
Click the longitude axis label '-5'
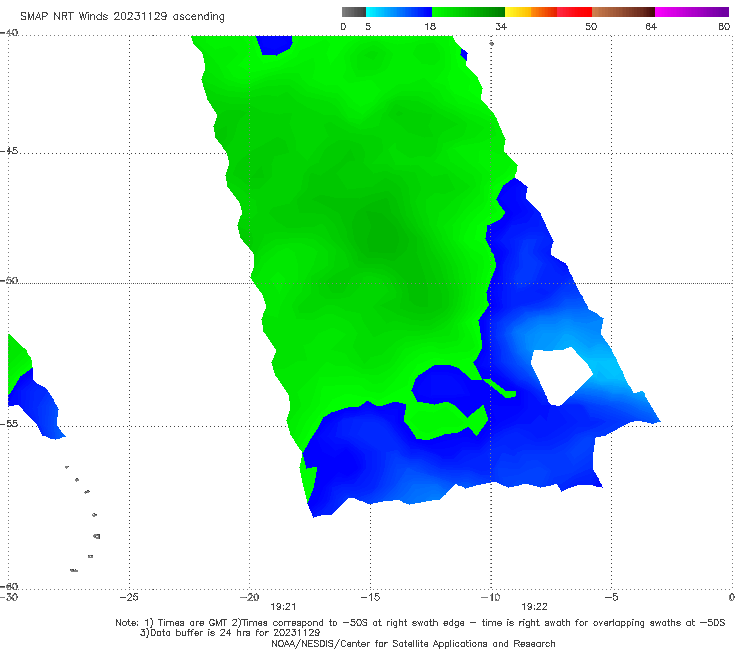click(x=611, y=597)
